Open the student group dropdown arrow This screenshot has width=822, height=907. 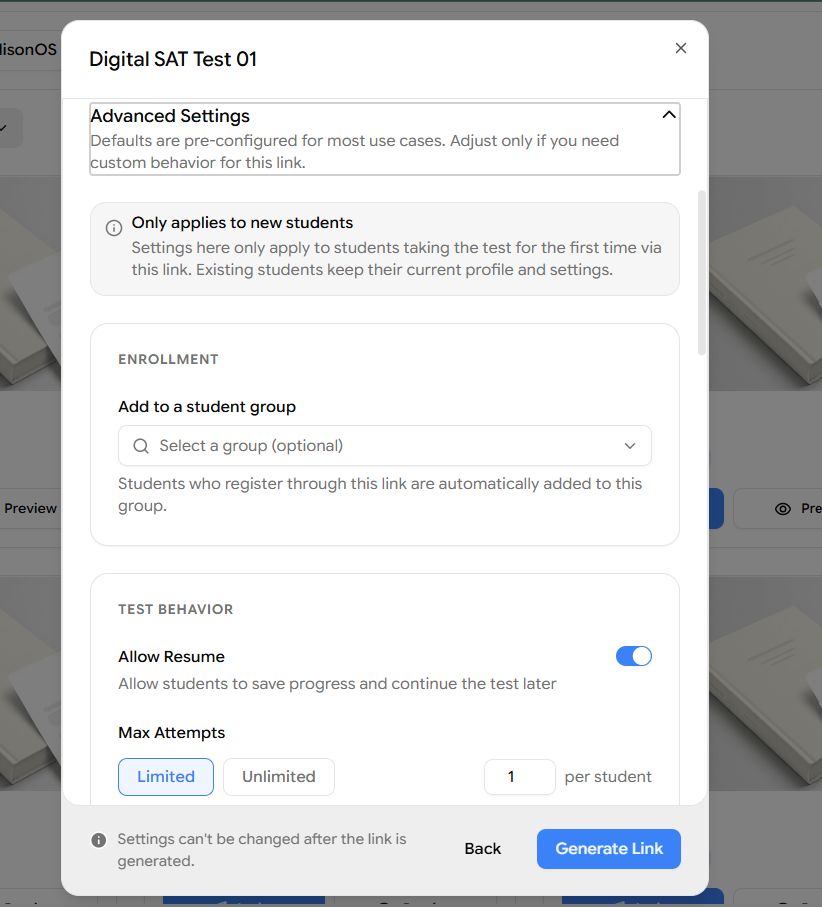[x=630, y=446]
